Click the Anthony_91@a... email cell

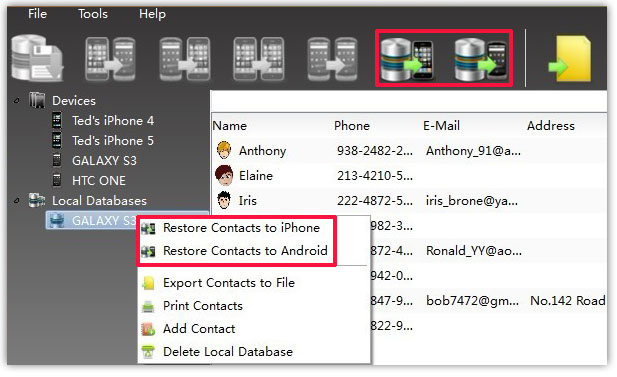coord(473,151)
